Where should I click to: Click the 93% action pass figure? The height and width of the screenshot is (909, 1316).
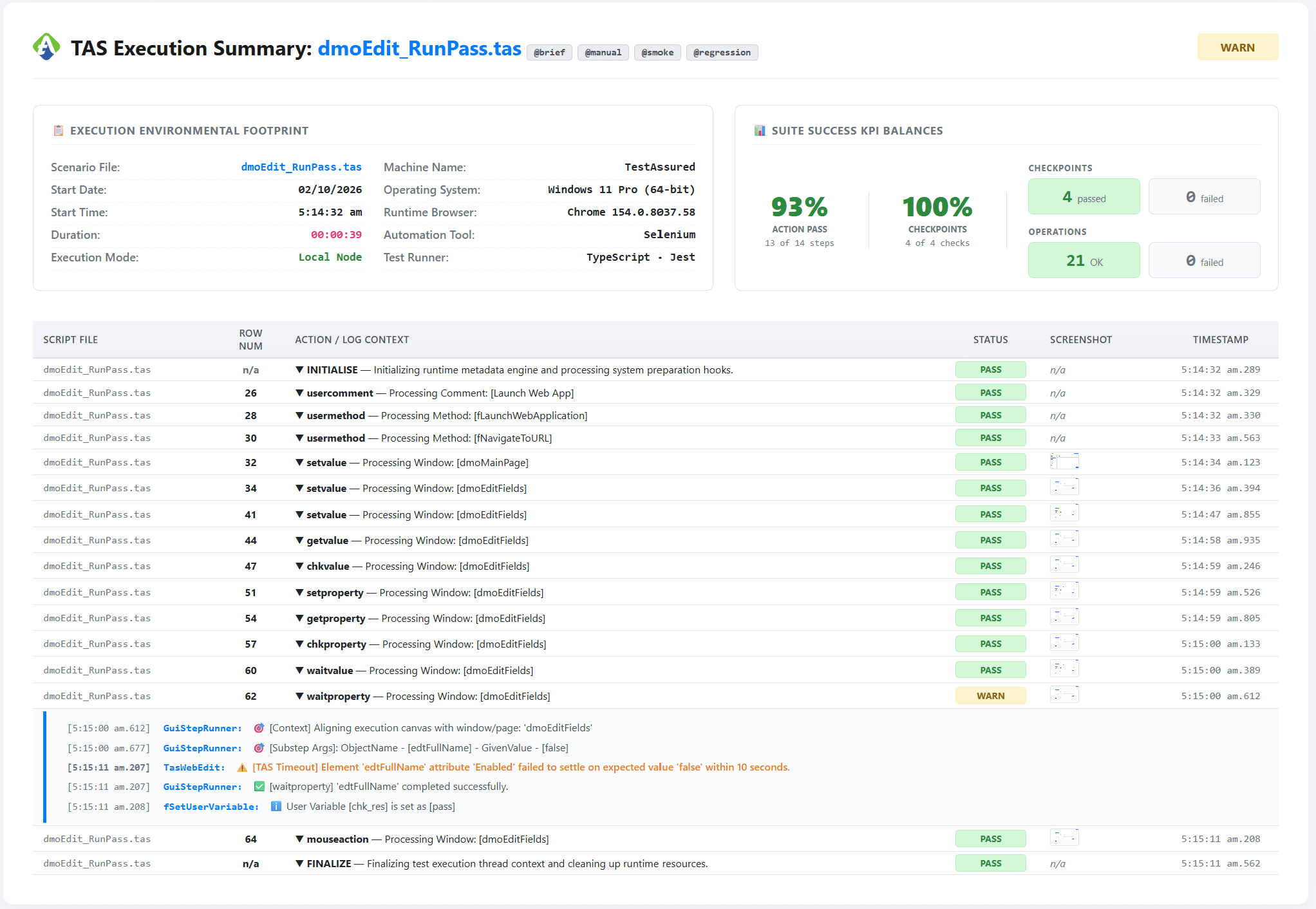click(x=799, y=207)
